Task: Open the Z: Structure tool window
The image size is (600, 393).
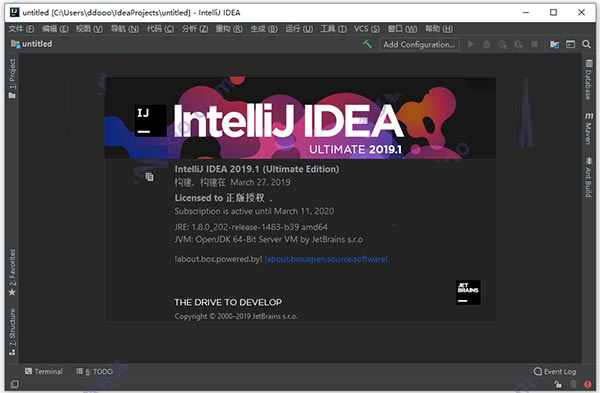Action: click(12, 332)
